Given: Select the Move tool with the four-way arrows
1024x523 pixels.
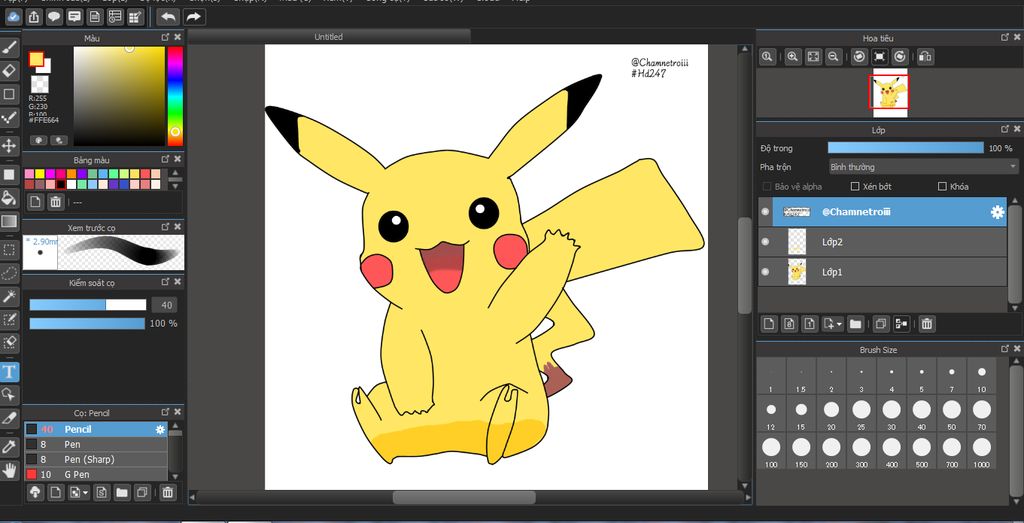Looking at the screenshot, I should [9, 145].
